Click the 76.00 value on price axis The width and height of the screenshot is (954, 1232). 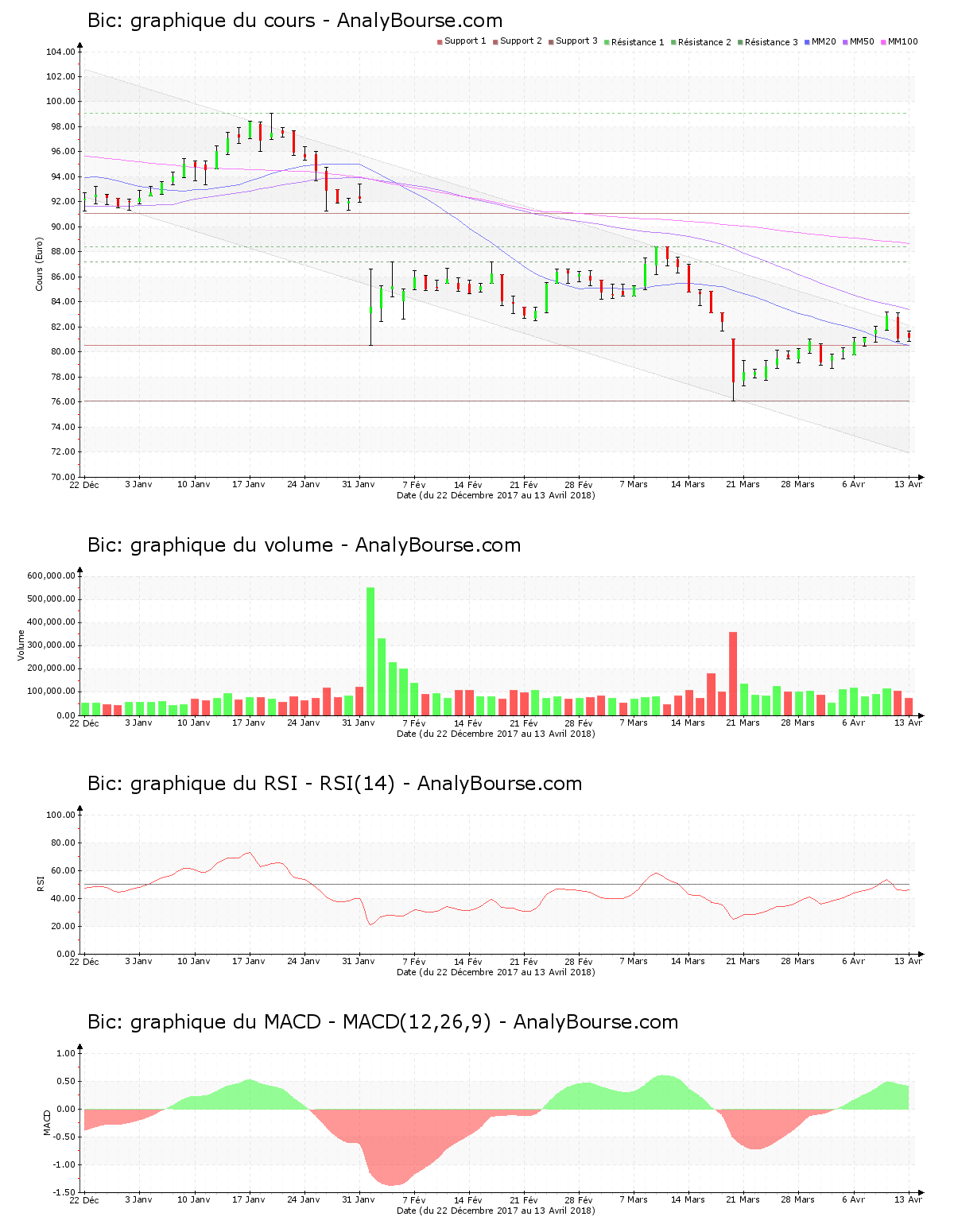(63, 402)
